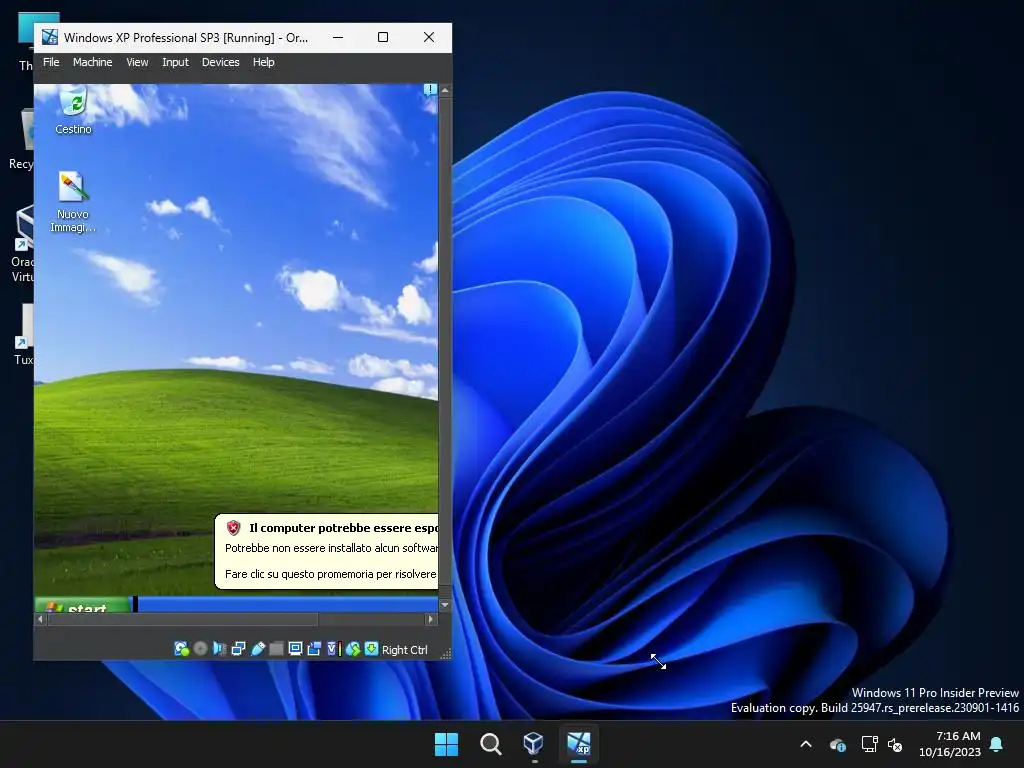Click the VM window's corner size grip

coord(446,654)
